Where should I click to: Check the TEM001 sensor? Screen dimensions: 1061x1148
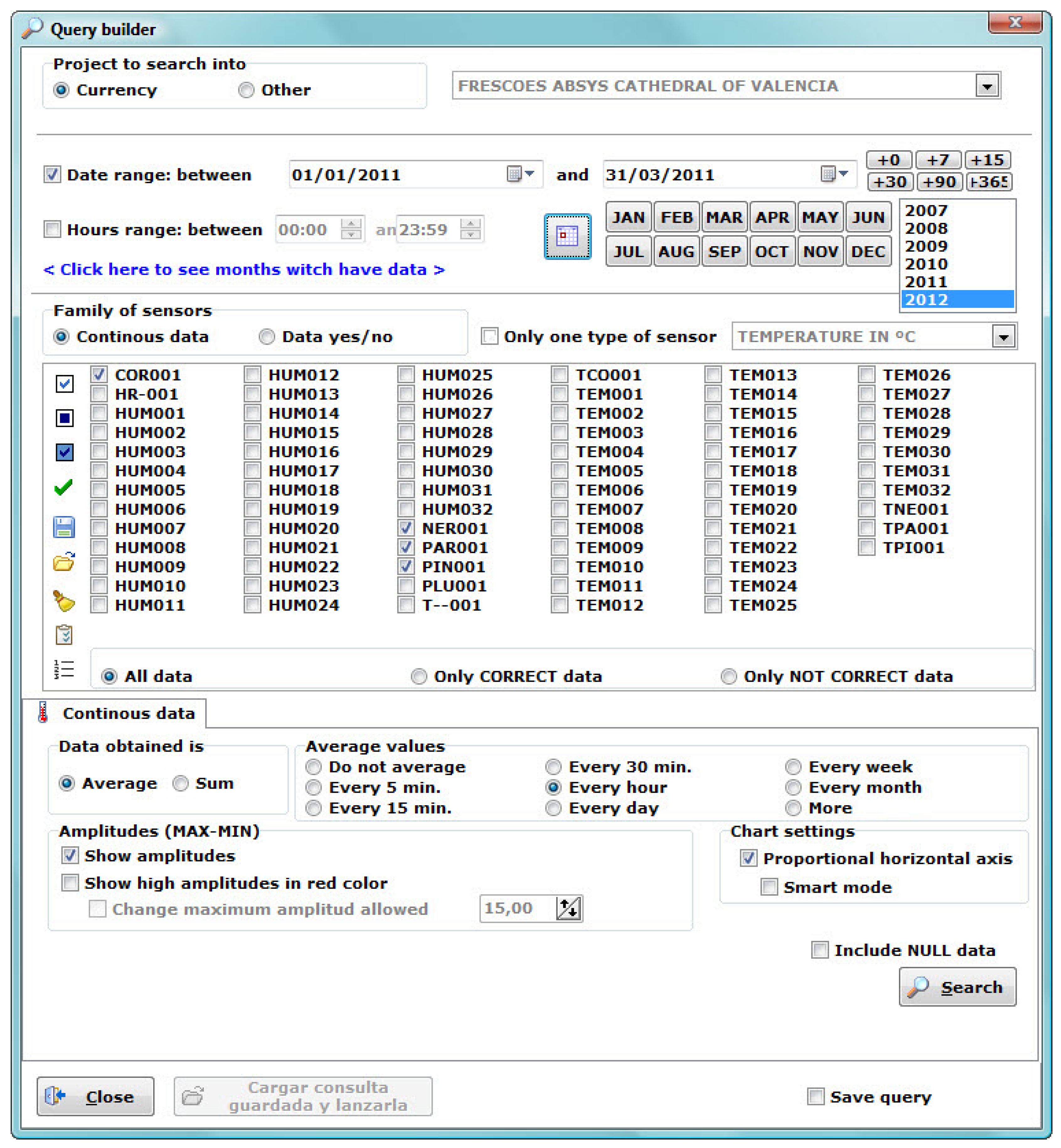pyautogui.click(x=560, y=394)
